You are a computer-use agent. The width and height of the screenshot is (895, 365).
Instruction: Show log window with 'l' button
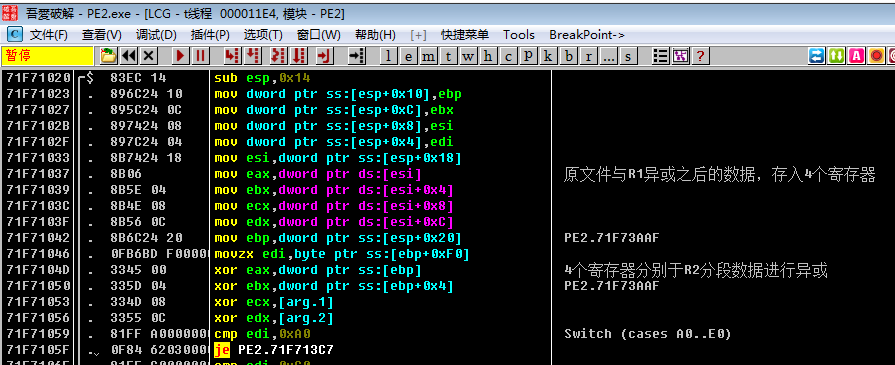[x=388, y=56]
